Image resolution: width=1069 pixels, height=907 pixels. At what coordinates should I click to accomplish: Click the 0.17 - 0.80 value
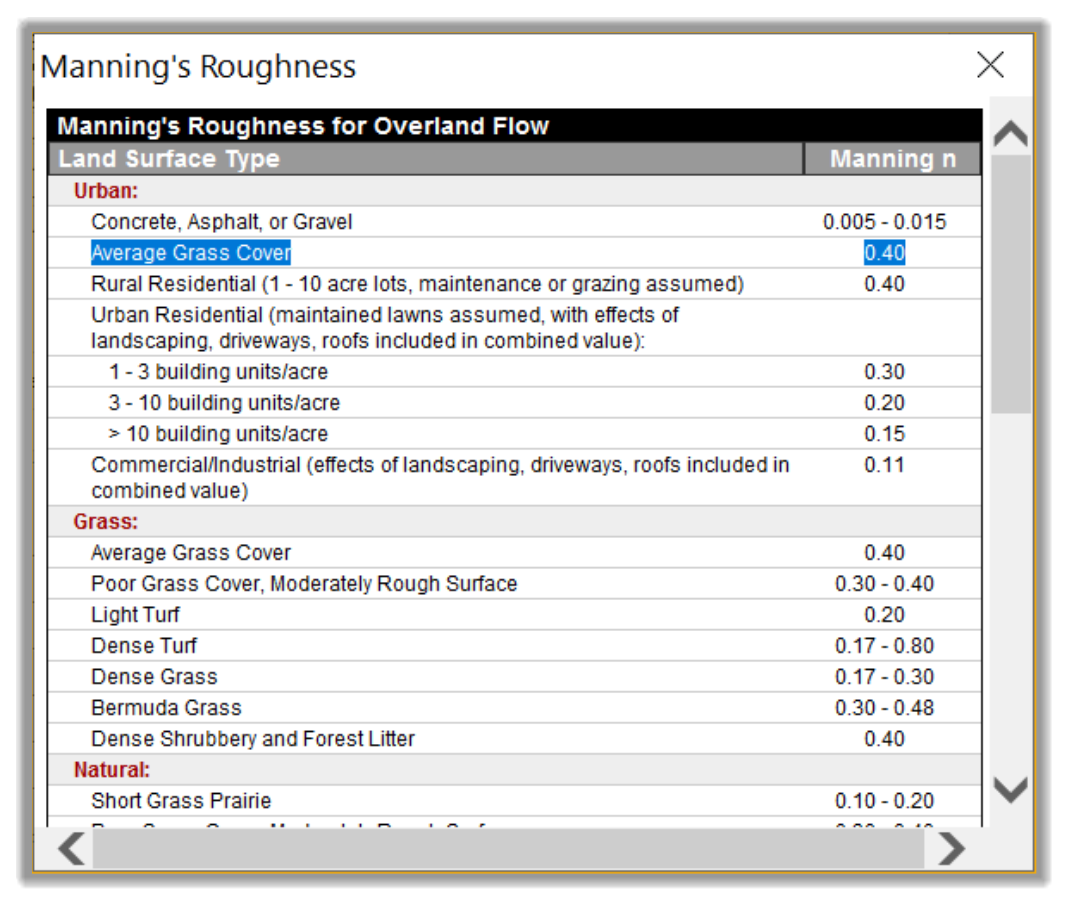[884, 646]
